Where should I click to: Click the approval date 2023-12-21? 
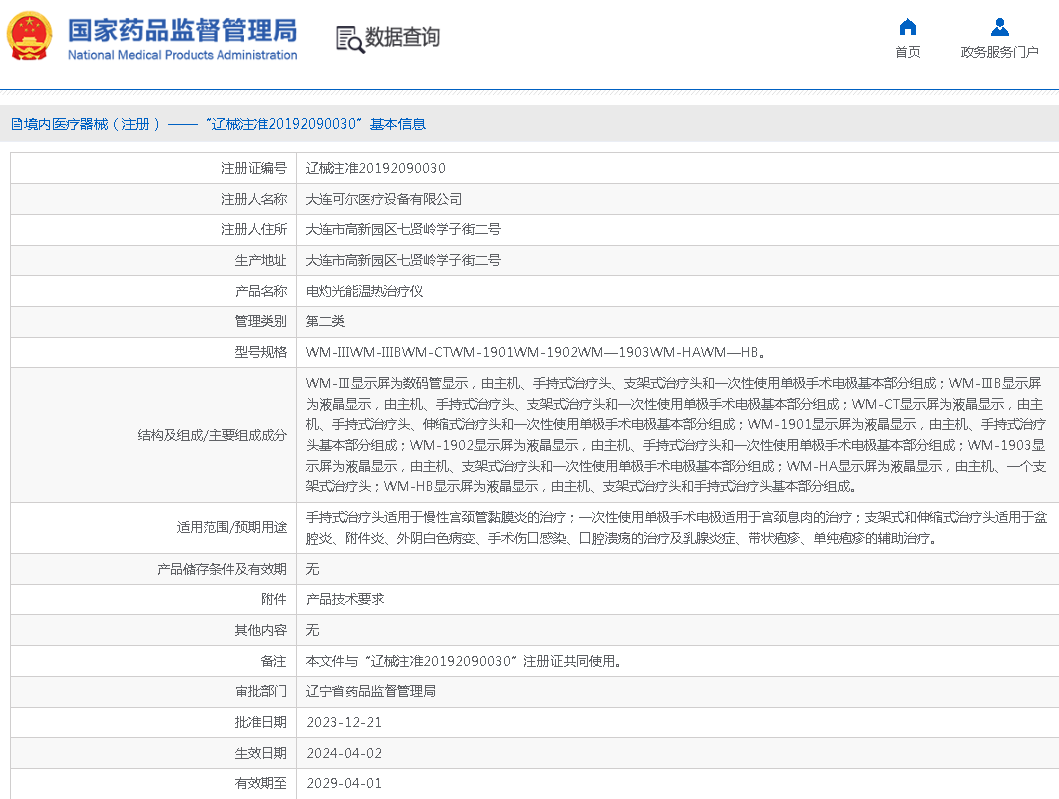pyautogui.click(x=343, y=722)
